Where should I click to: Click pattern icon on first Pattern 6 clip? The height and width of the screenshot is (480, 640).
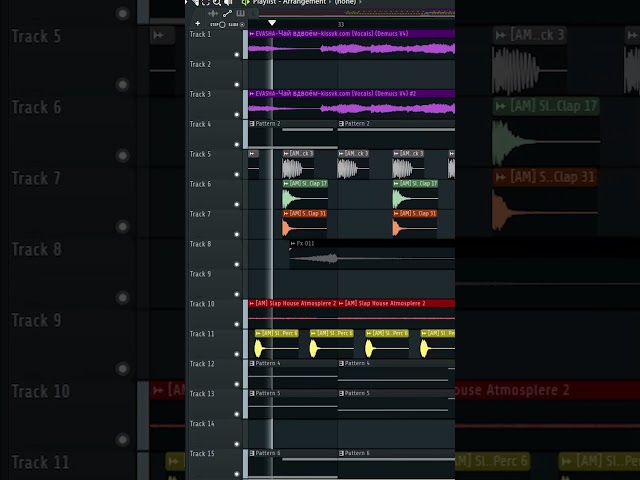pyautogui.click(x=252, y=453)
